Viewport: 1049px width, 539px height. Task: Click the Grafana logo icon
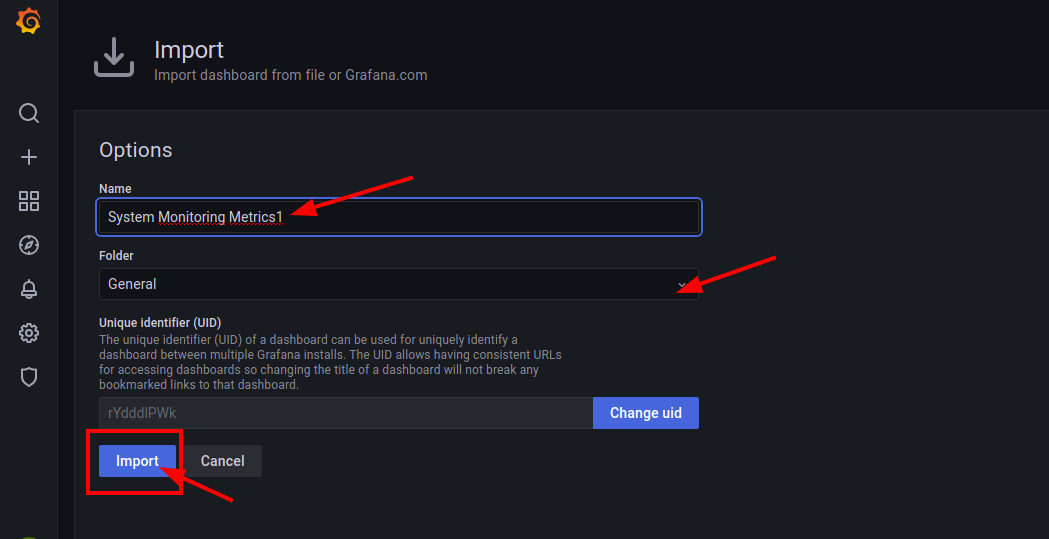pyautogui.click(x=28, y=21)
